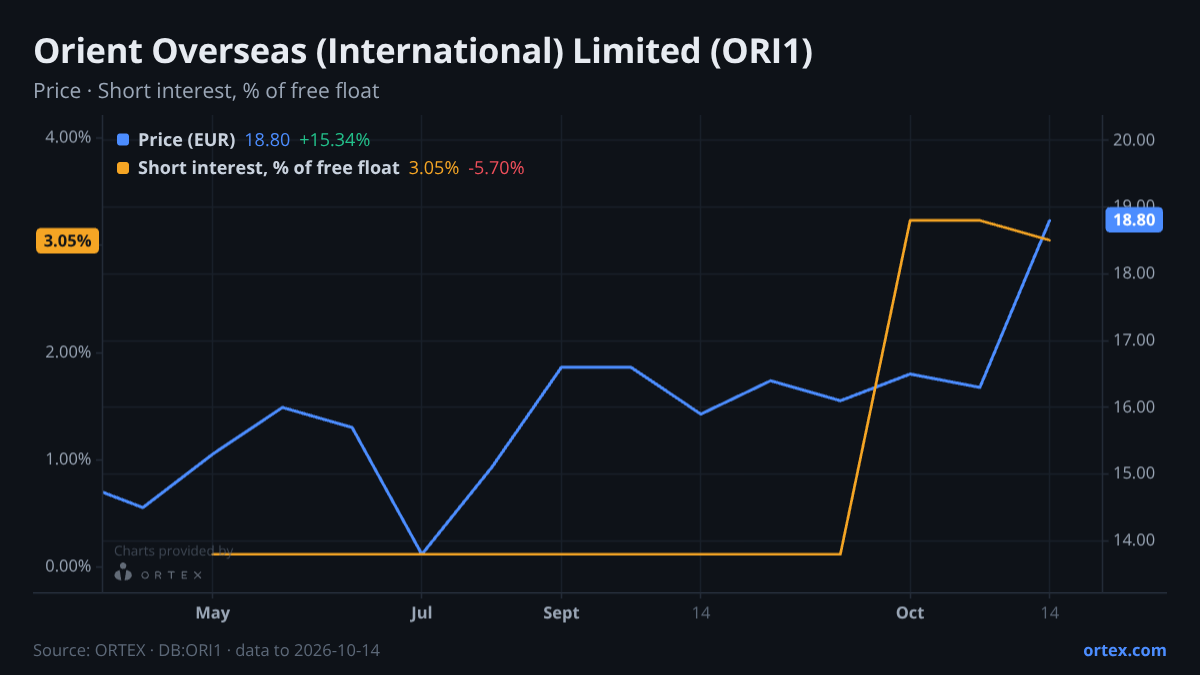Click the ORTEX logo icon
Viewport: 1200px width, 675px height.
click(x=123, y=573)
